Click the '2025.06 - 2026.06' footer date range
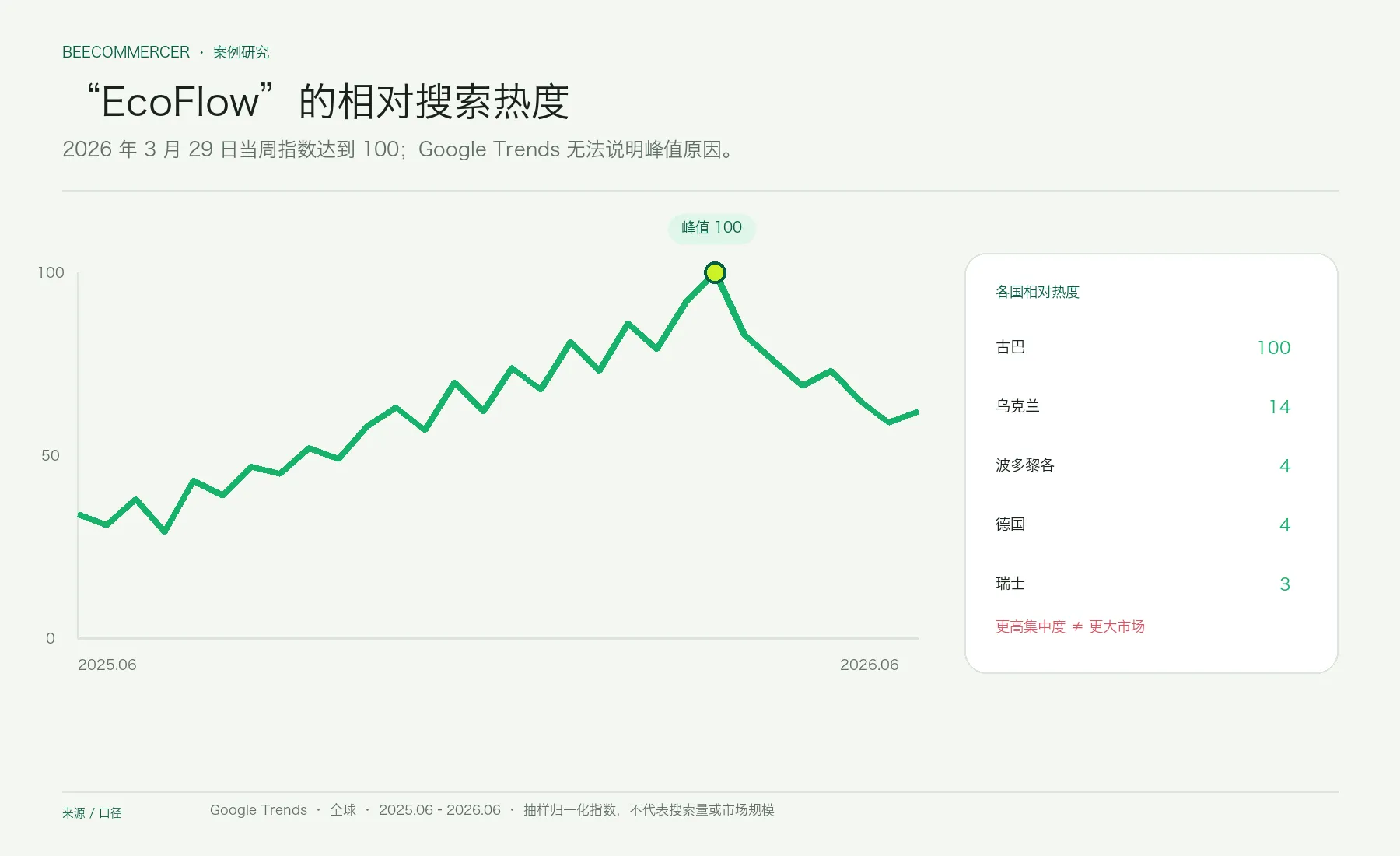This screenshot has width=1400, height=856. pyautogui.click(x=439, y=810)
